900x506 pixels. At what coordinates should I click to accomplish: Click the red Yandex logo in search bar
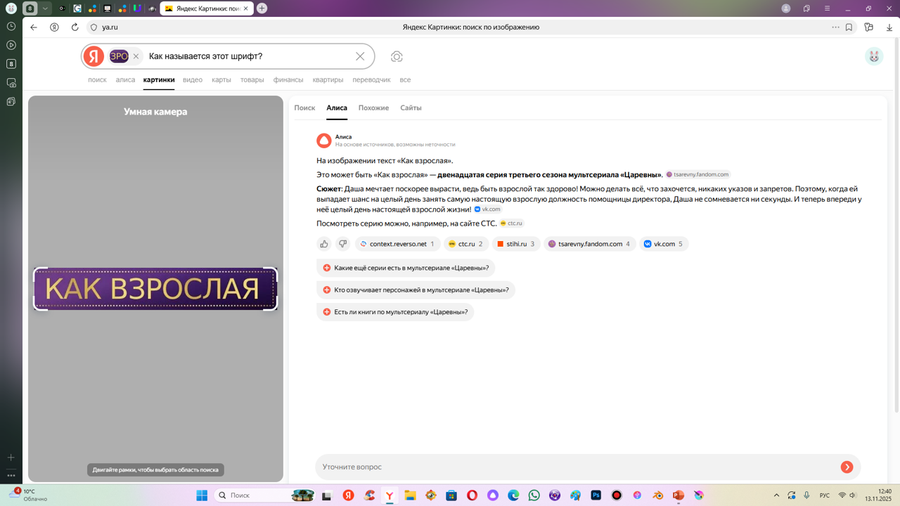94,56
